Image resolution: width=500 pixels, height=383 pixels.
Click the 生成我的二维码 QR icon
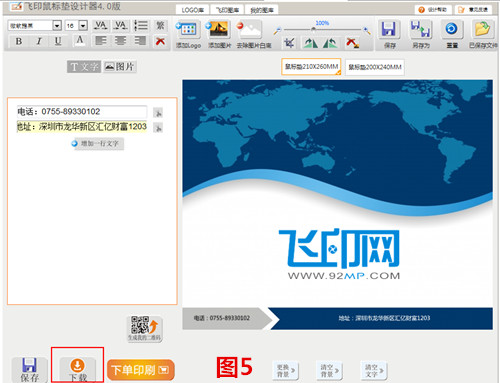(x=144, y=329)
